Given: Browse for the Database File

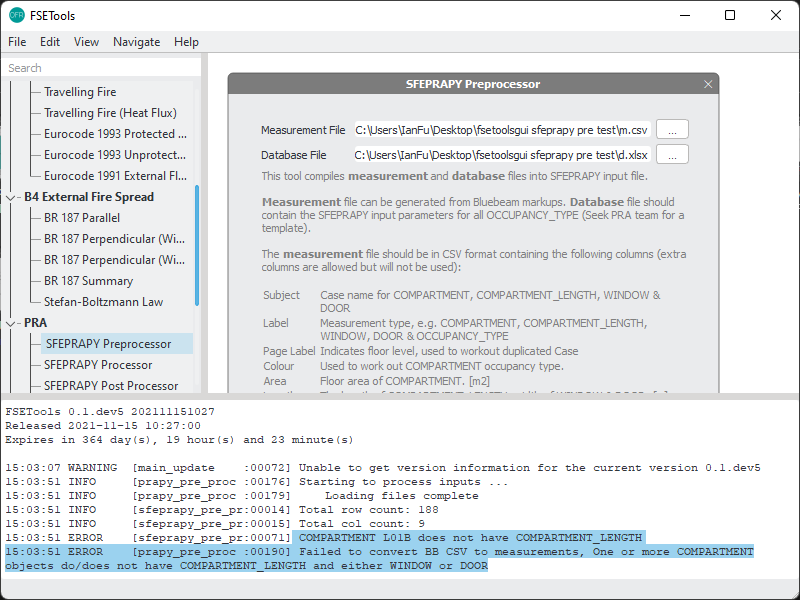Looking at the screenshot, I should click(672, 155).
